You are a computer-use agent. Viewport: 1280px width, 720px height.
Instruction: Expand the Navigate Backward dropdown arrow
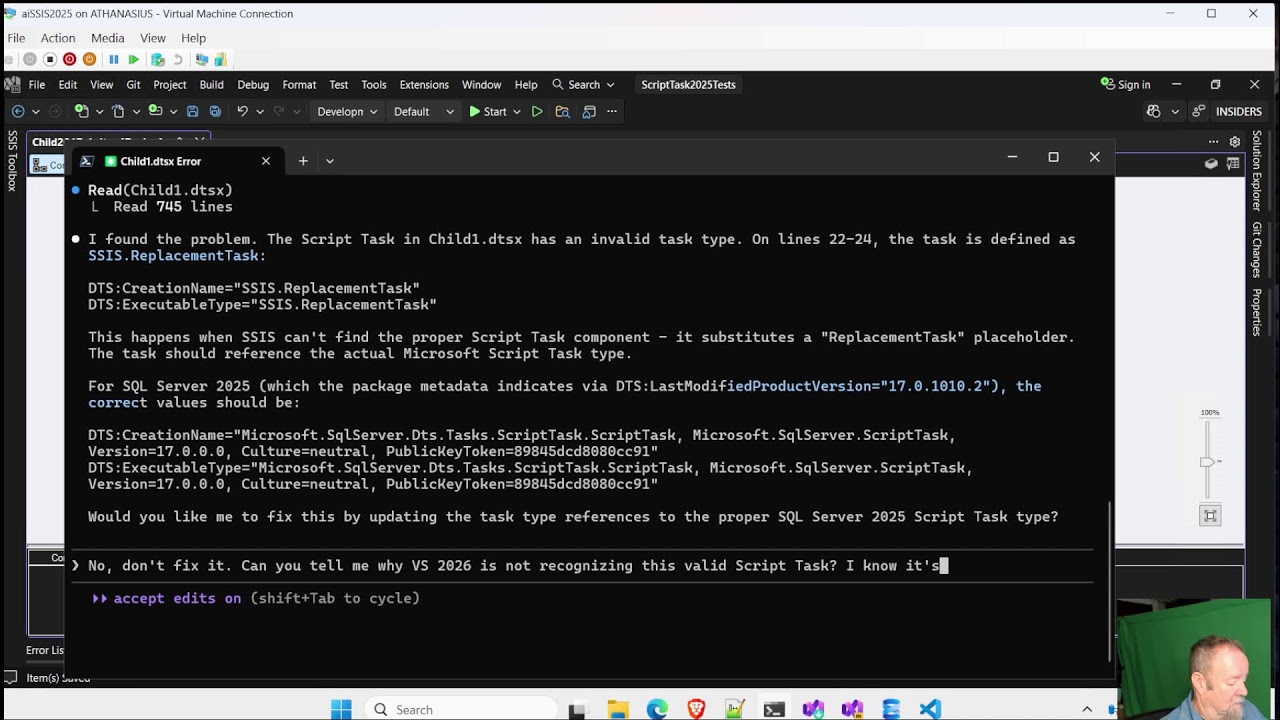coord(35,112)
